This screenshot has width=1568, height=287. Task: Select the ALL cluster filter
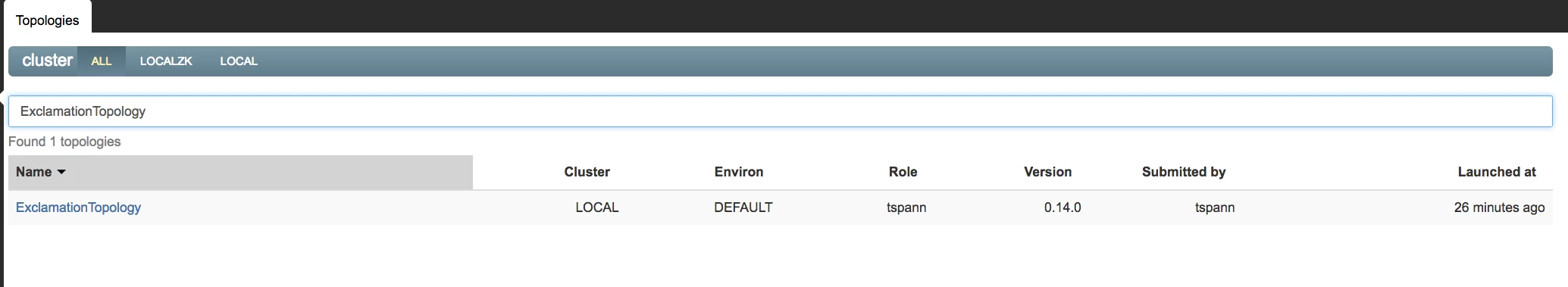pos(102,61)
